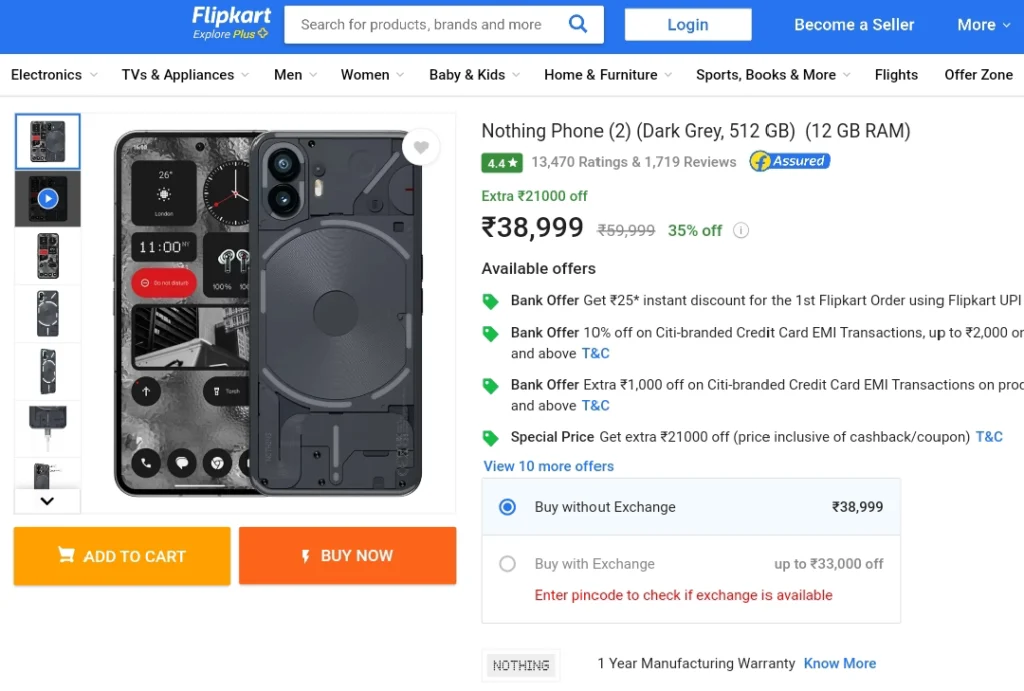1024x691 pixels.
Task: Expand the More dropdown in header
Action: 984,25
